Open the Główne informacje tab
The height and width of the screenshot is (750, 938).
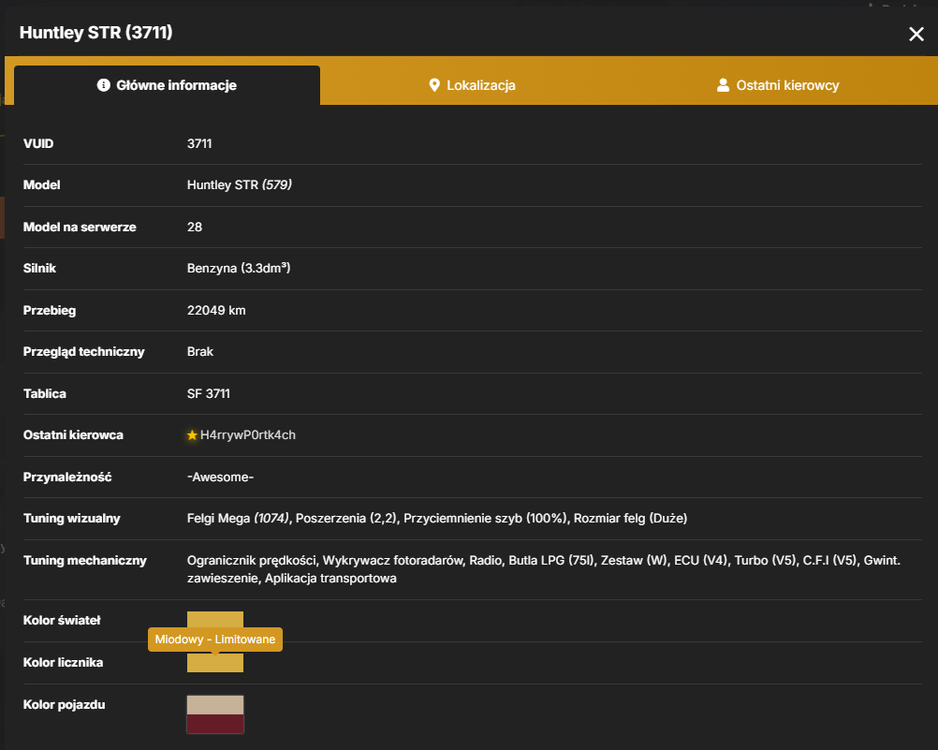(x=167, y=86)
